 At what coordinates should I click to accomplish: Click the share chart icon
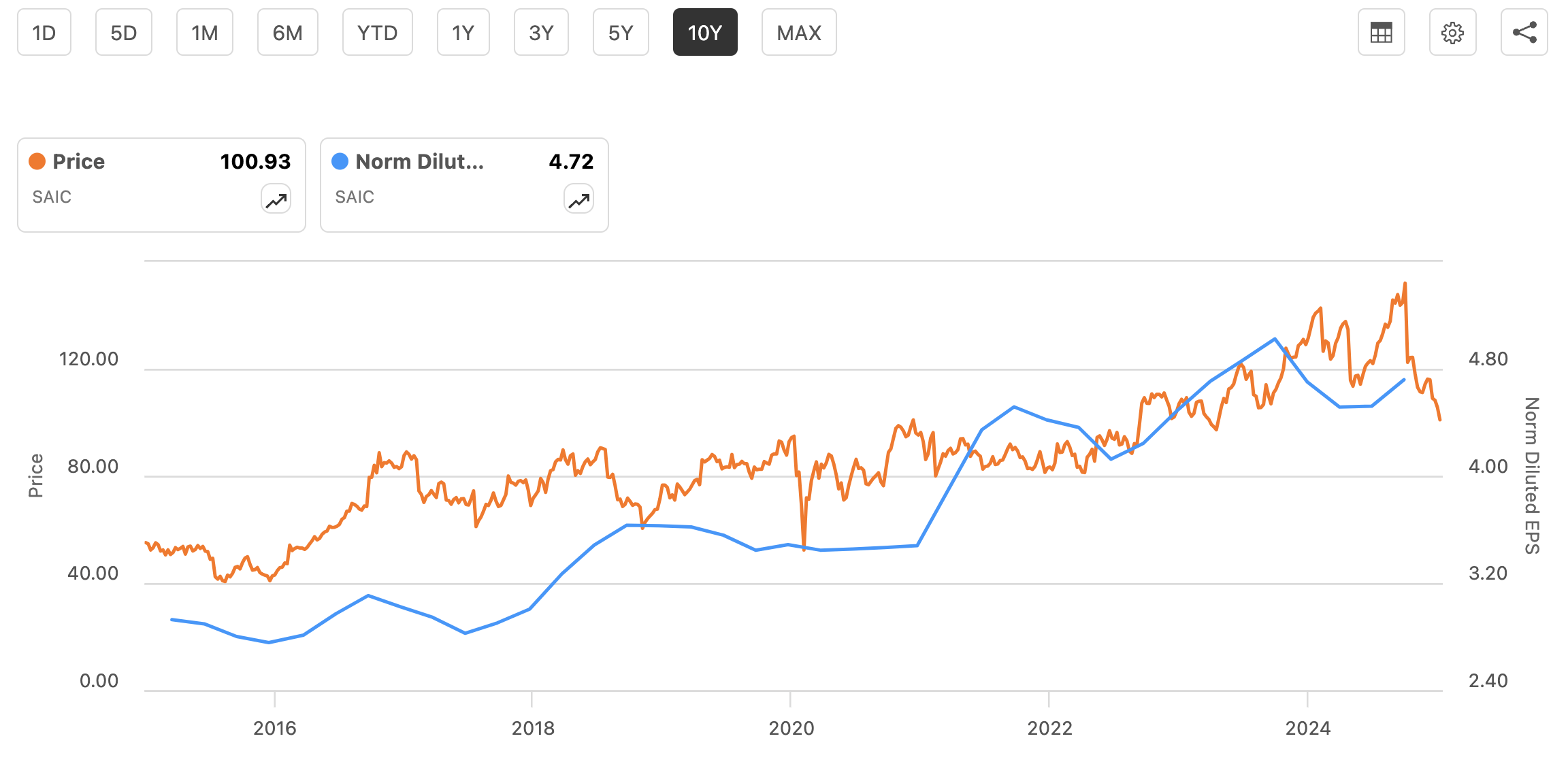[x=1524, y=33]
